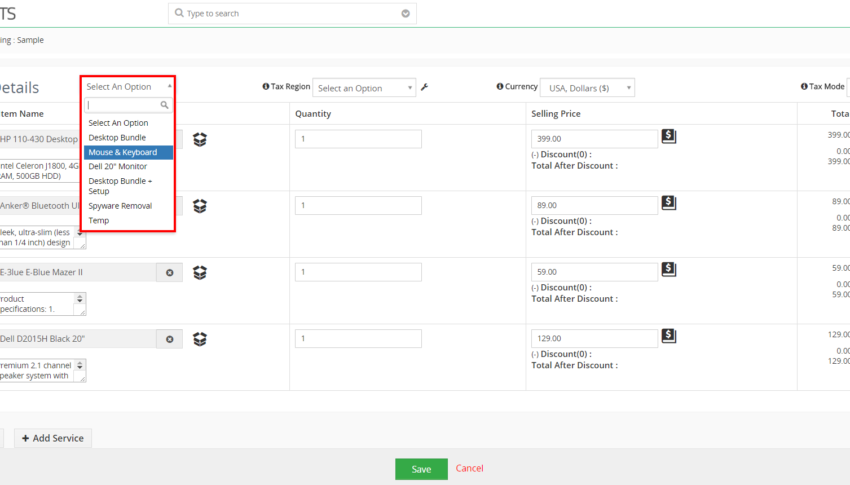This screenshot has width=850, height=485.
Task: Click selling price field showing 59.00
Action: (595, 272)
